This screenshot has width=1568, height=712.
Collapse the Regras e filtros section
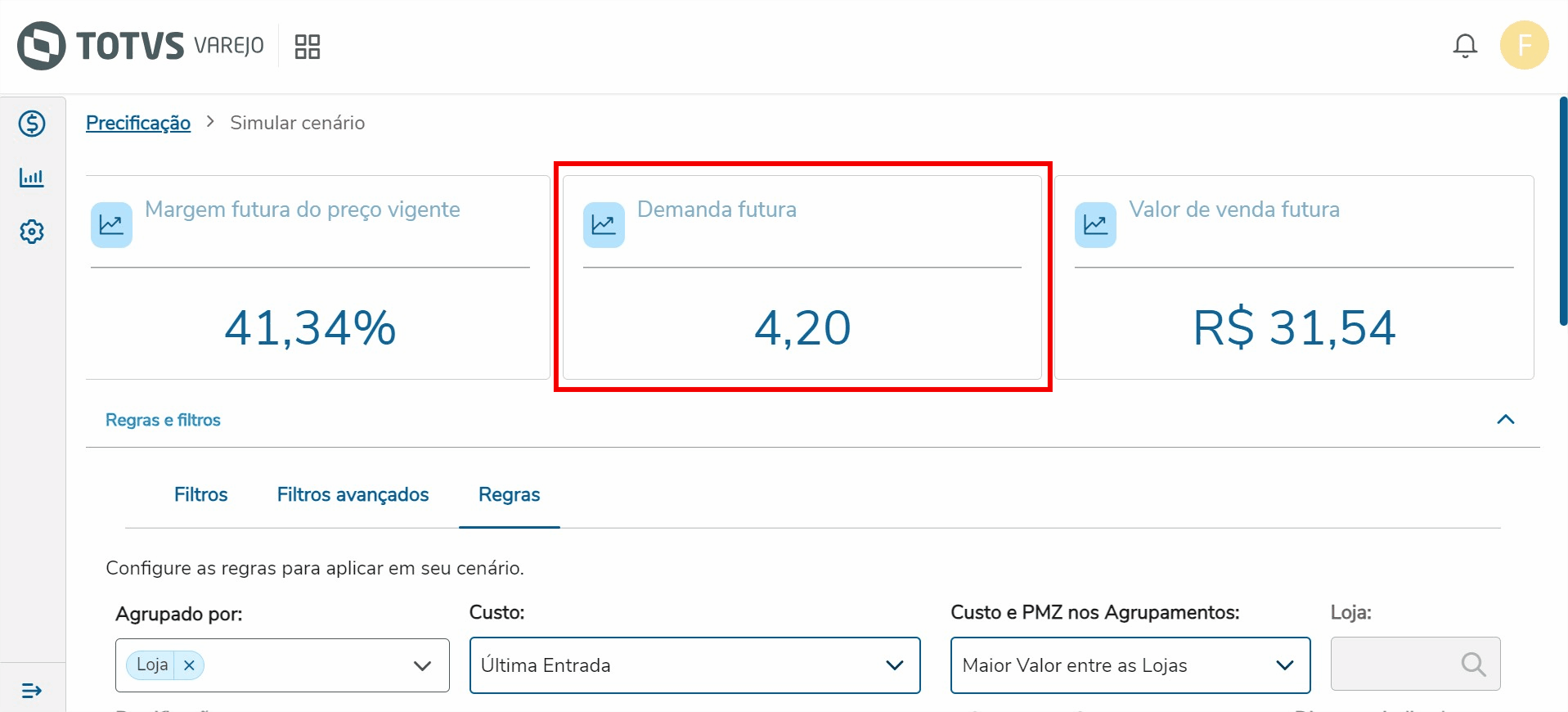click(x=1505, y=420)
